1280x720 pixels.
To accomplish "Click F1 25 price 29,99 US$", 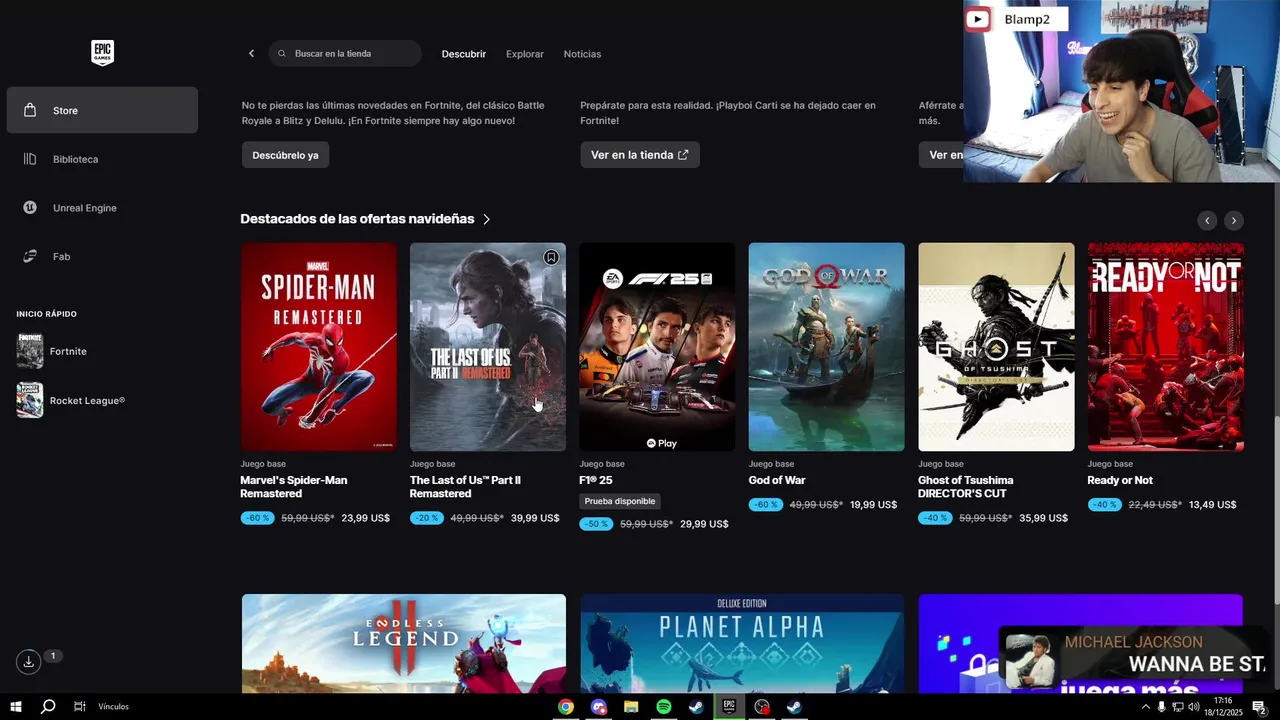I will tap(704, 524).
